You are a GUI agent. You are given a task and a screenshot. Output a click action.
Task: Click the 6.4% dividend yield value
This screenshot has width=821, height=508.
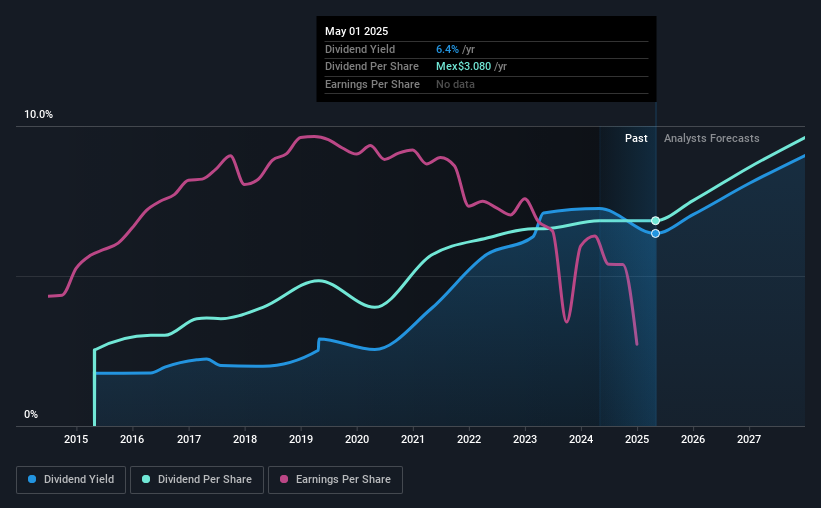pyautogui.click(x=447, y=49)
